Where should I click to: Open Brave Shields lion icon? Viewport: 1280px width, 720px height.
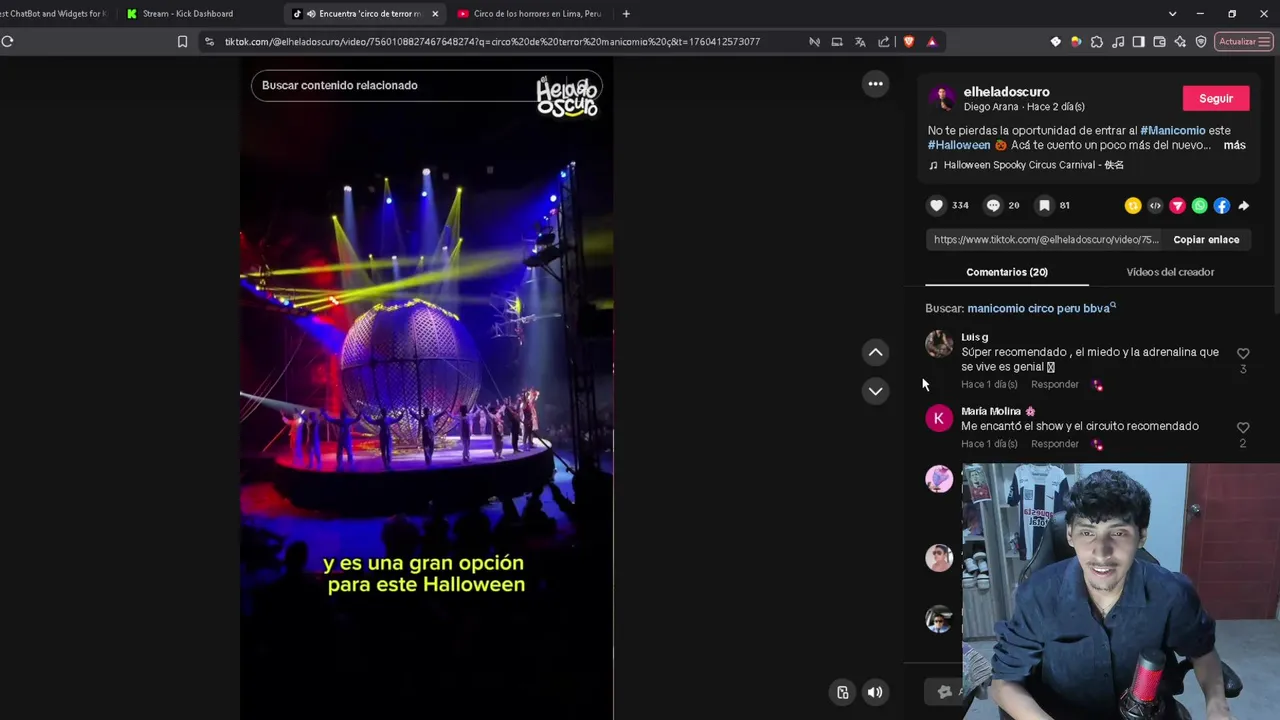[908, 42]
